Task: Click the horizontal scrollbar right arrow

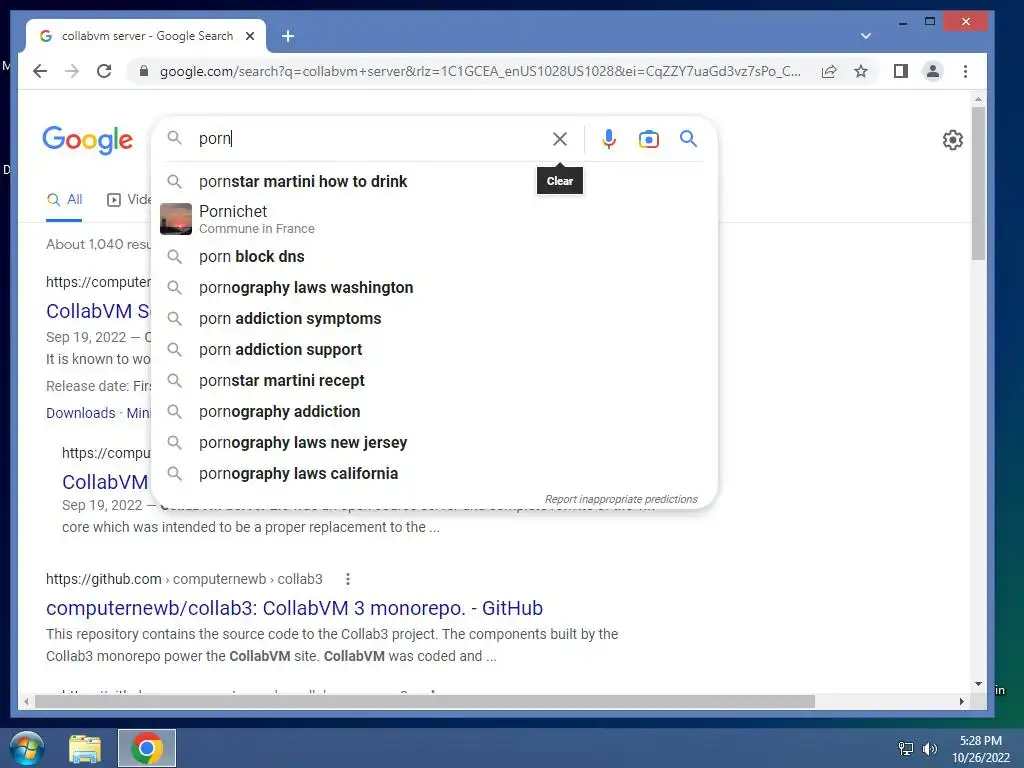Action: point(961,702)
